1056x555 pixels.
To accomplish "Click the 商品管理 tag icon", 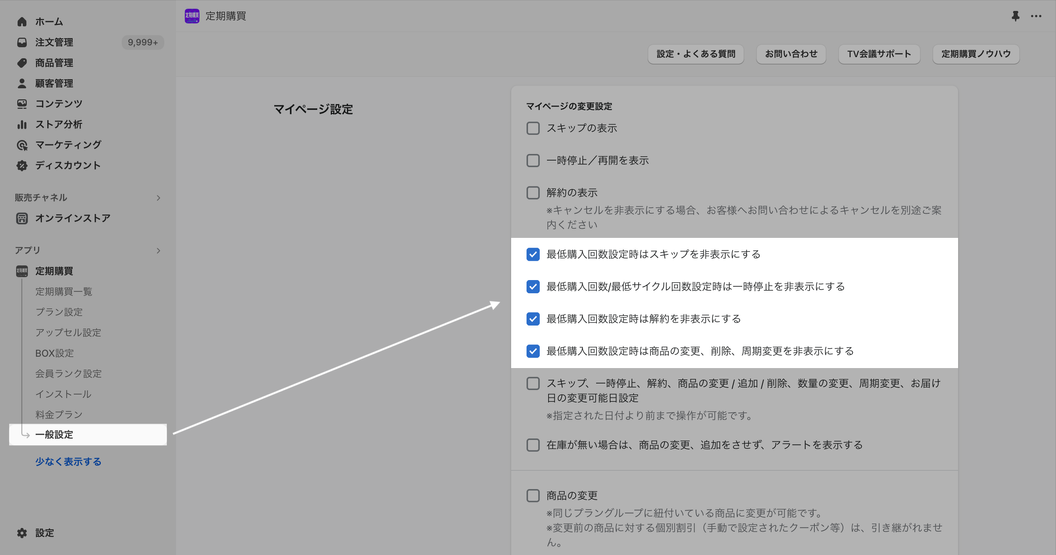I will pos(22,63).
